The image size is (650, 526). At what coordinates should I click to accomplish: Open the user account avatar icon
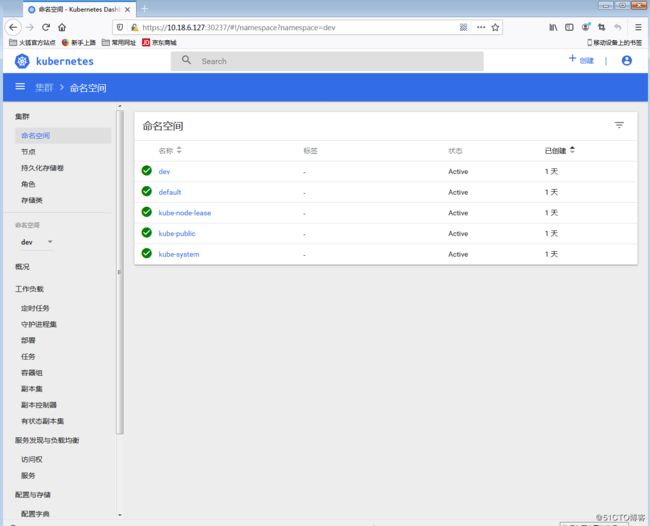[626, 61]
